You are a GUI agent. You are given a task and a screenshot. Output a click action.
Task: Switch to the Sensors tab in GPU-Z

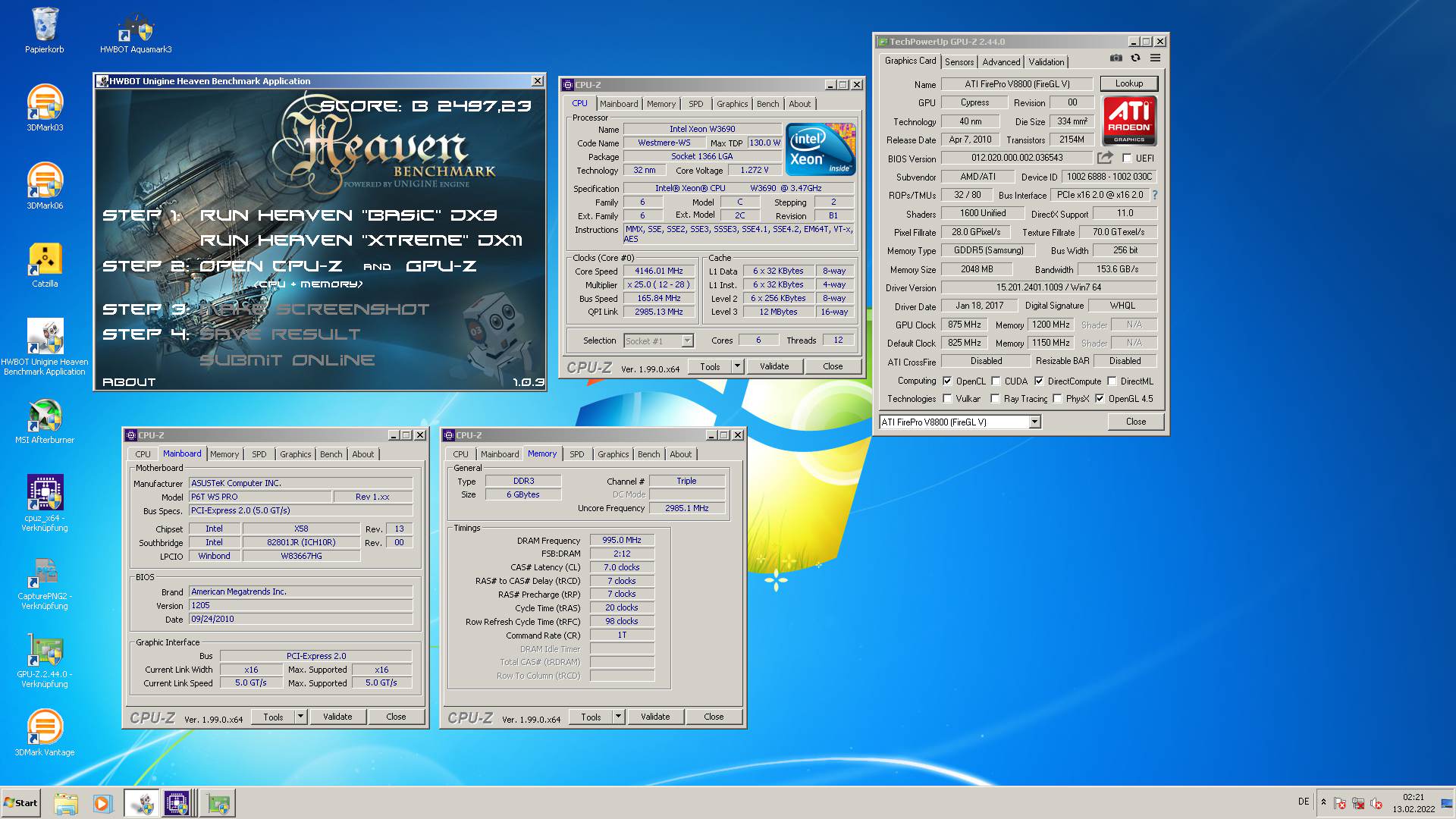[x=959, y=62]
